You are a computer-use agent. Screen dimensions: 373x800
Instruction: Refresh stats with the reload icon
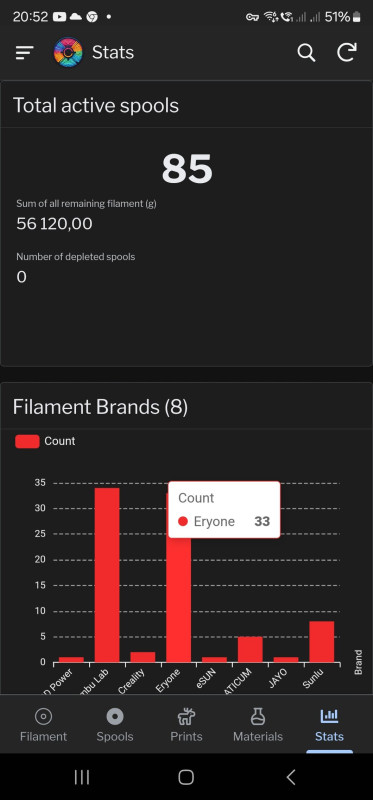click(x=347, y=52)
